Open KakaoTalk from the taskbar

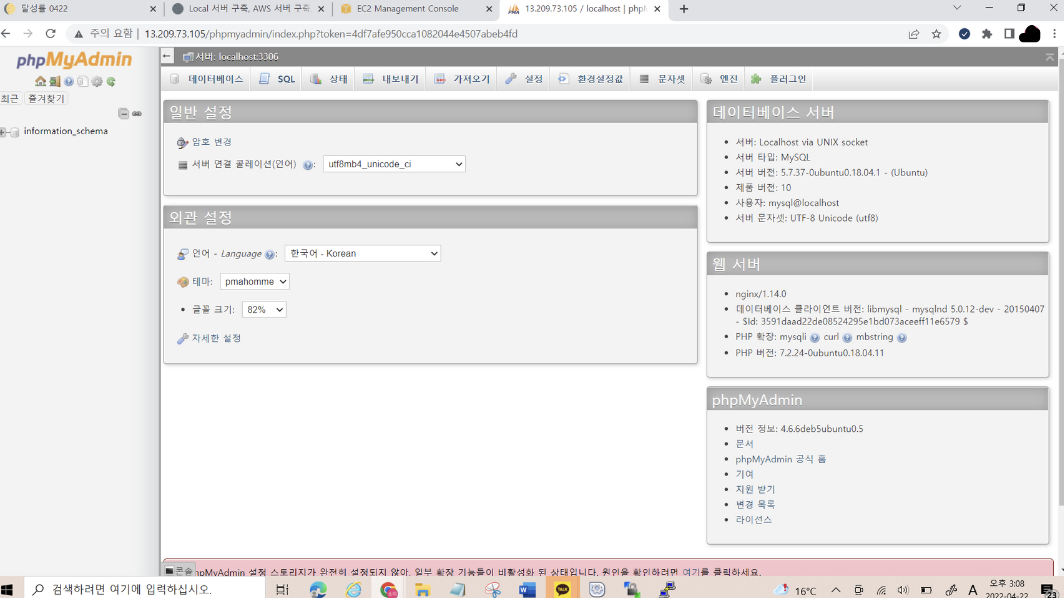562,589
